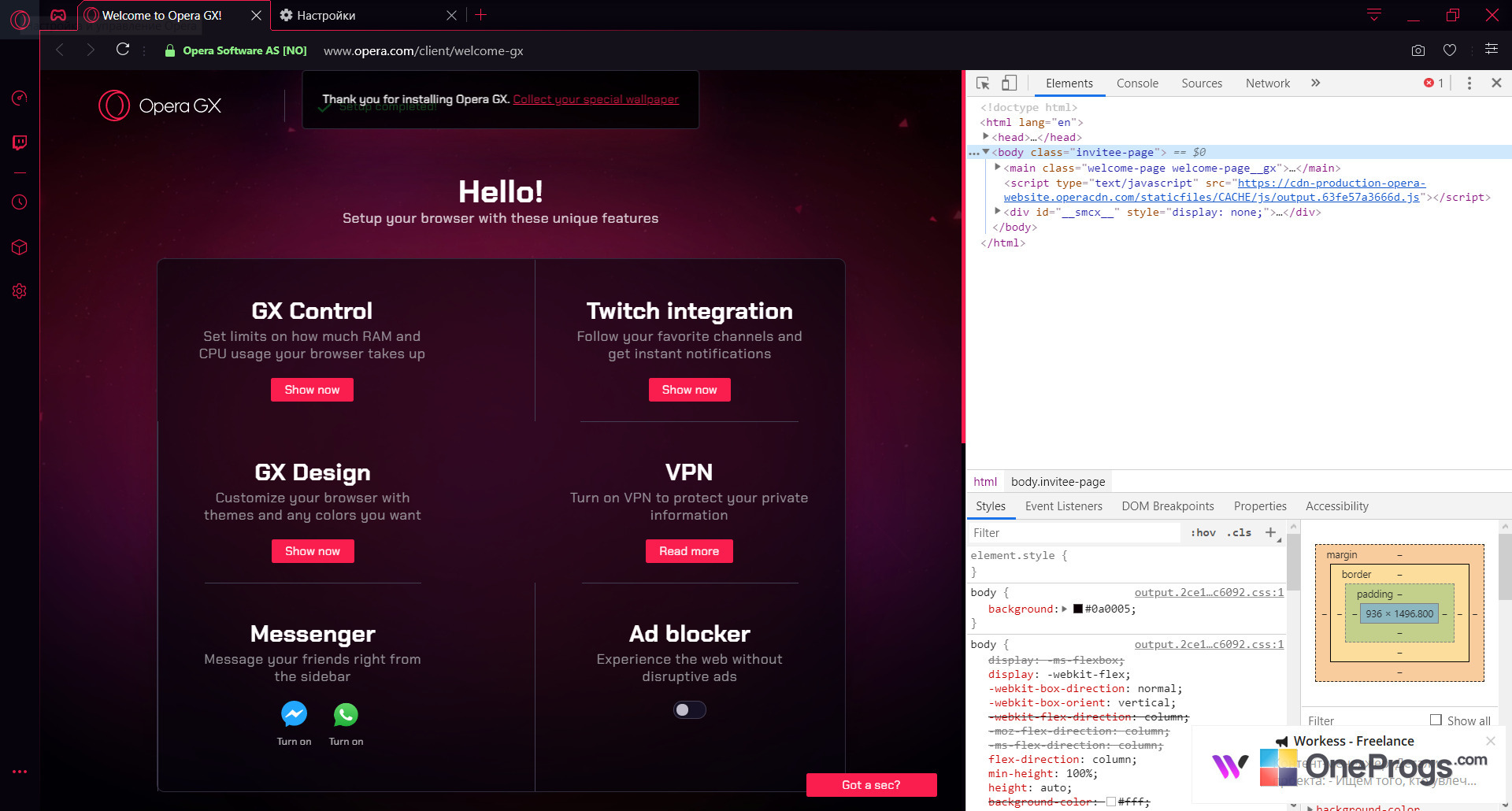Take a snapshot with camera icon
This screenshot has width=1512, height=811.
[1418, 50]
